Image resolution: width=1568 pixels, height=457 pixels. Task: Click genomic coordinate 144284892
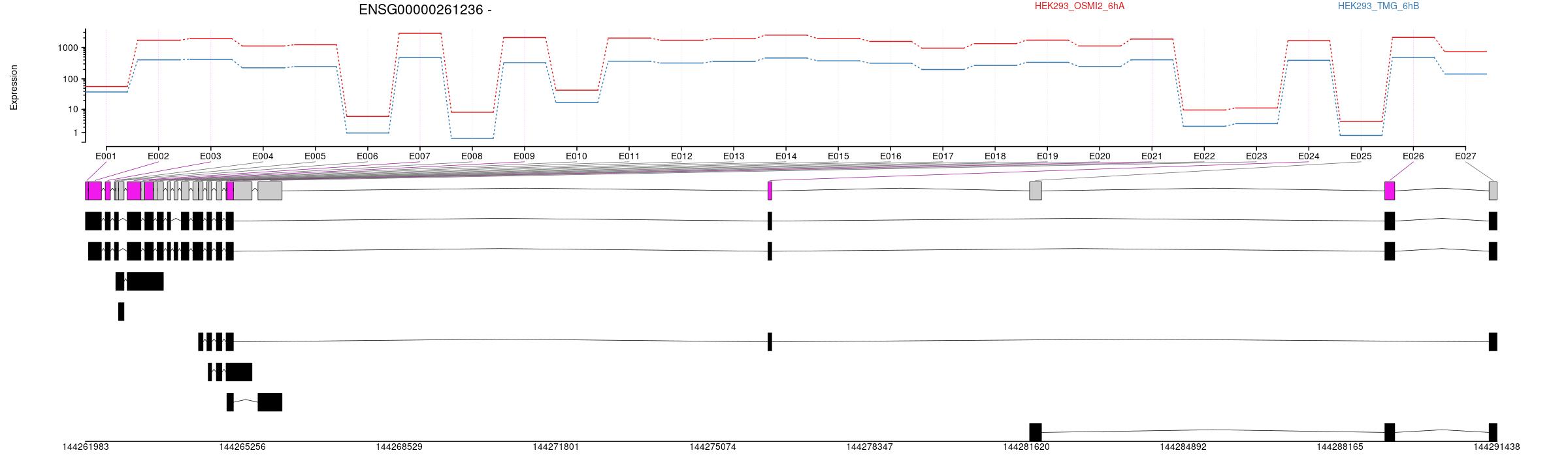click(1183, 447)
